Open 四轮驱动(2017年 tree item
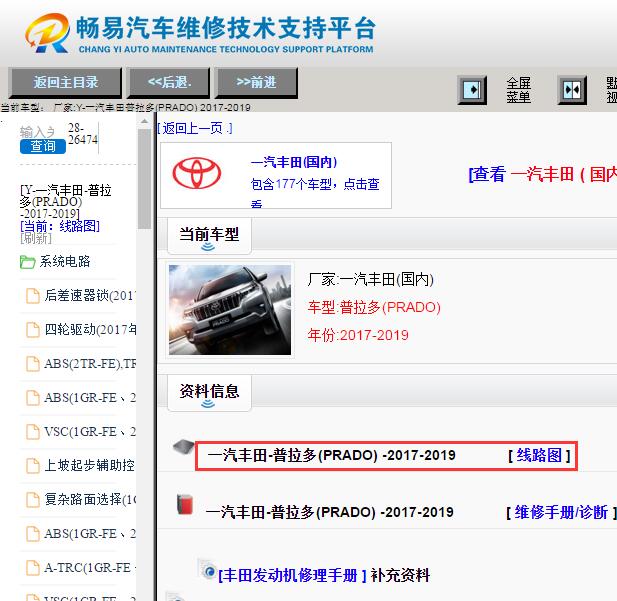Screen dimensions: 617x601 pyautogui.click(x=90, y=329)
